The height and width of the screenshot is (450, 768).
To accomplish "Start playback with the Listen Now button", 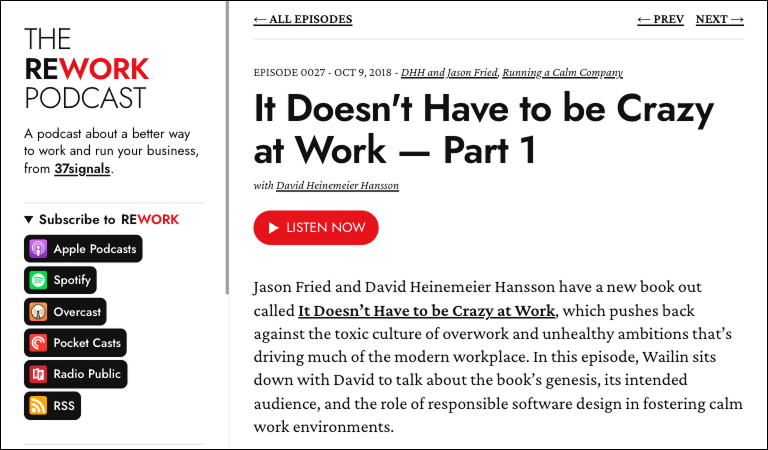I will [316, 228].
